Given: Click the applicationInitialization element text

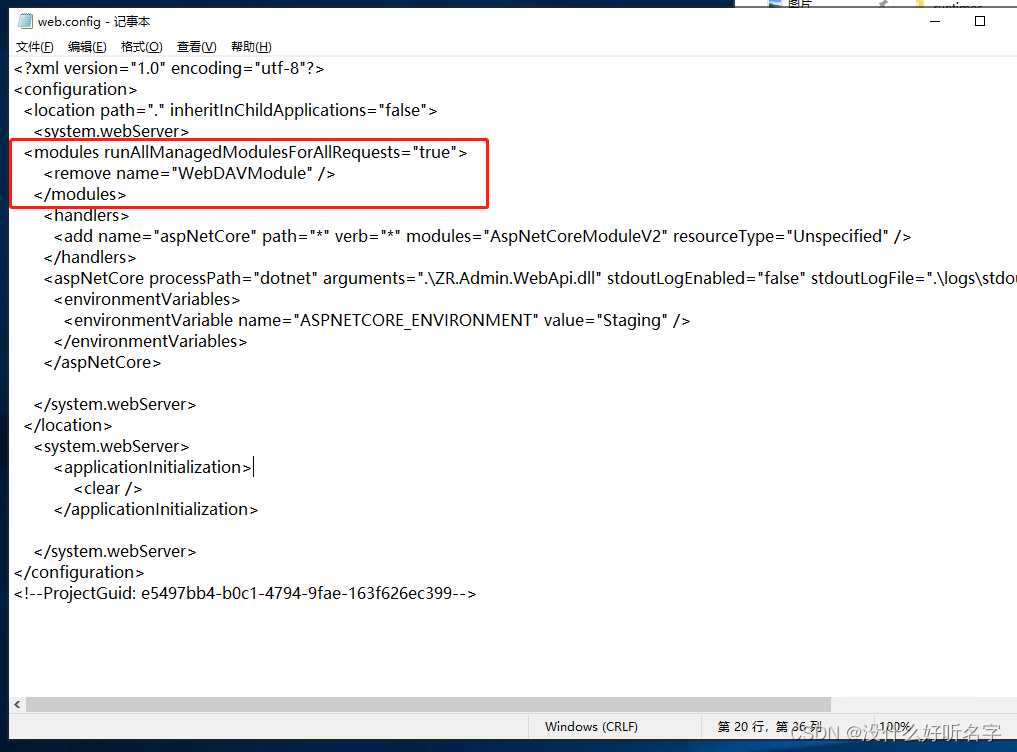Looking at the screenshot, I should [x=152, y=466].
